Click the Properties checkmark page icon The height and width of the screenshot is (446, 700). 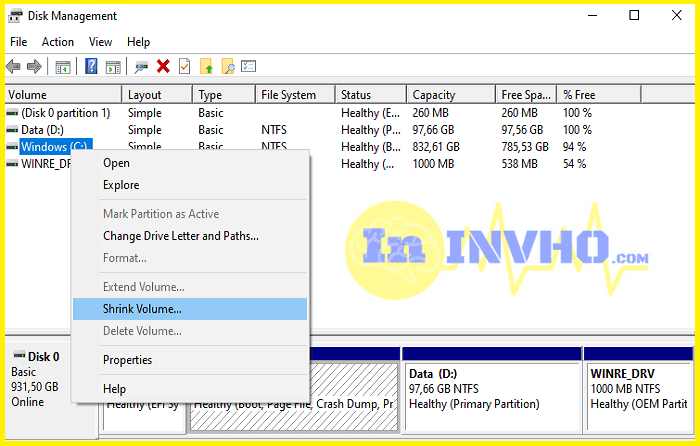click(x=184, y=67)
